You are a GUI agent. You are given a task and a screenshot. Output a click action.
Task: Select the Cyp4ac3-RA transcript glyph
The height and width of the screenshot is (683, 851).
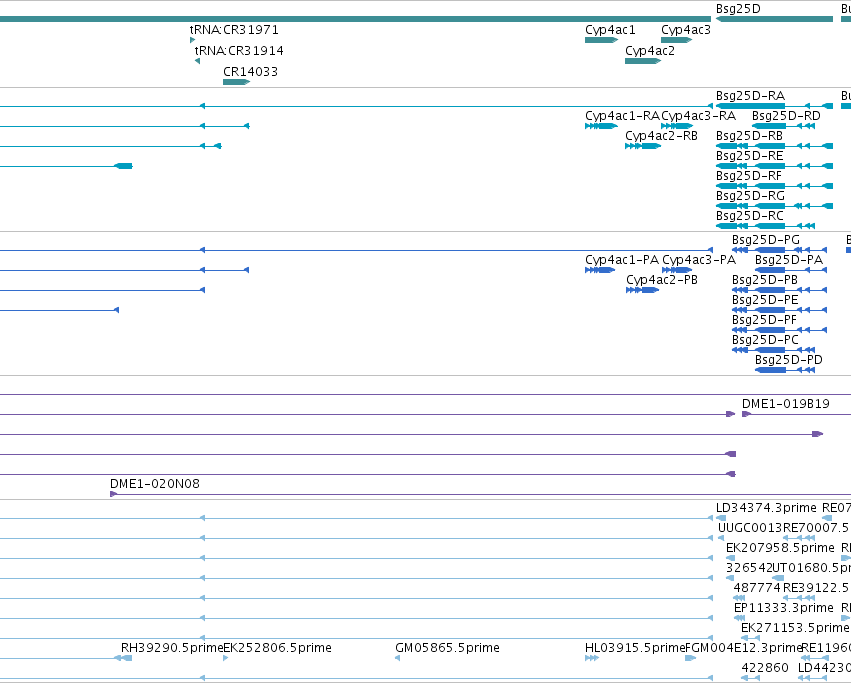pyautogui.click(x=677, y=126)
